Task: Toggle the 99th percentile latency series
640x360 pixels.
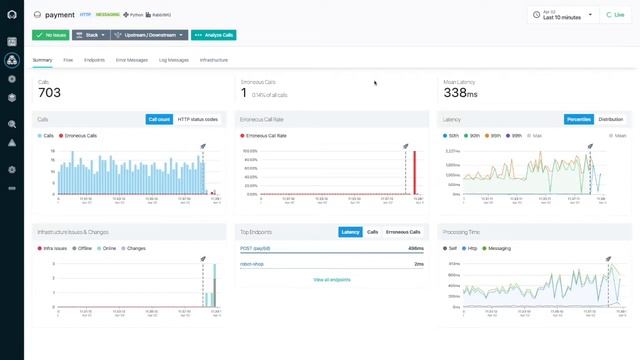Action: pyautogui.click(x=514, y=136)
